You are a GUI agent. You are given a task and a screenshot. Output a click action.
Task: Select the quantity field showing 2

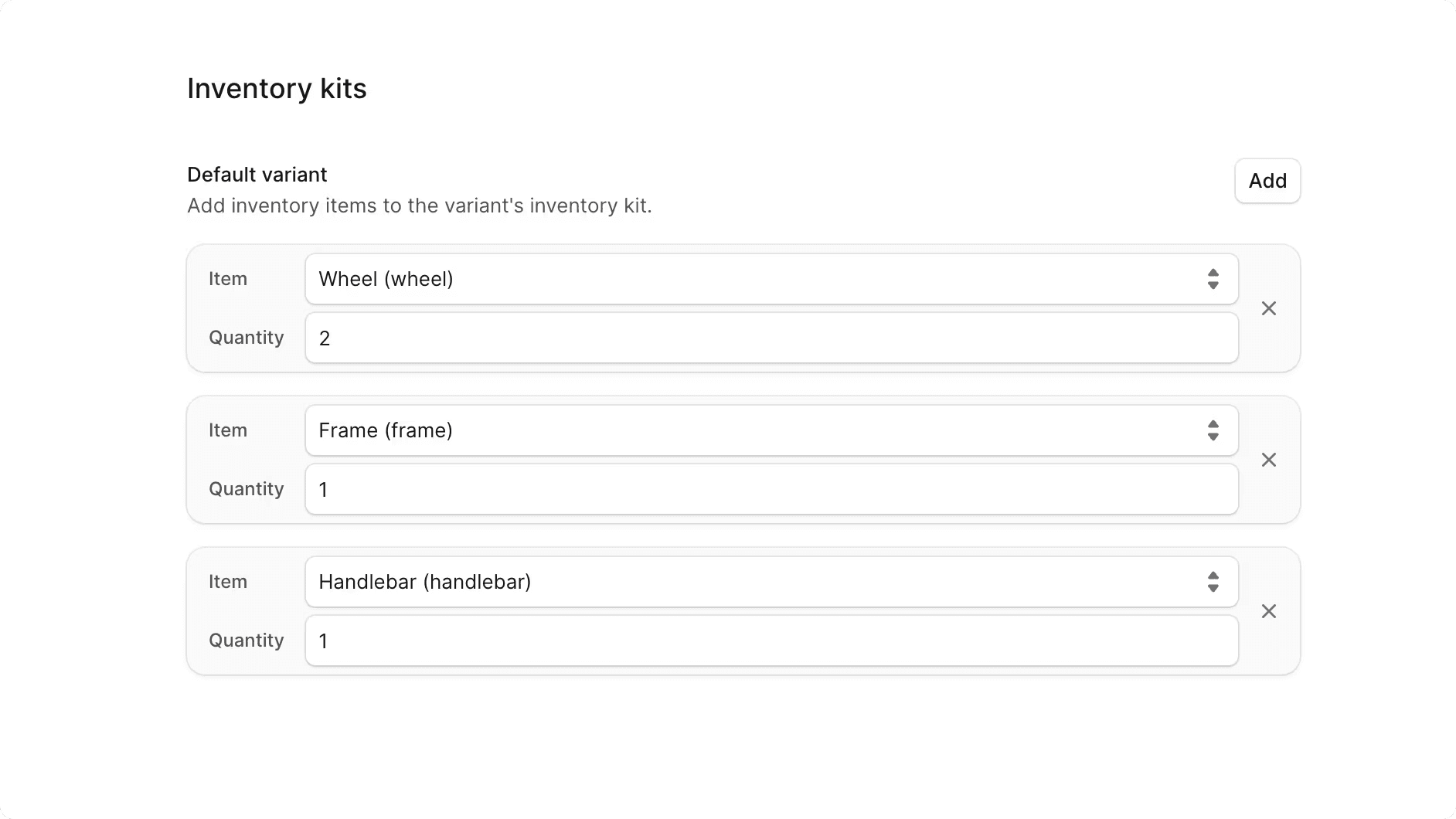[x=771, y=338]
